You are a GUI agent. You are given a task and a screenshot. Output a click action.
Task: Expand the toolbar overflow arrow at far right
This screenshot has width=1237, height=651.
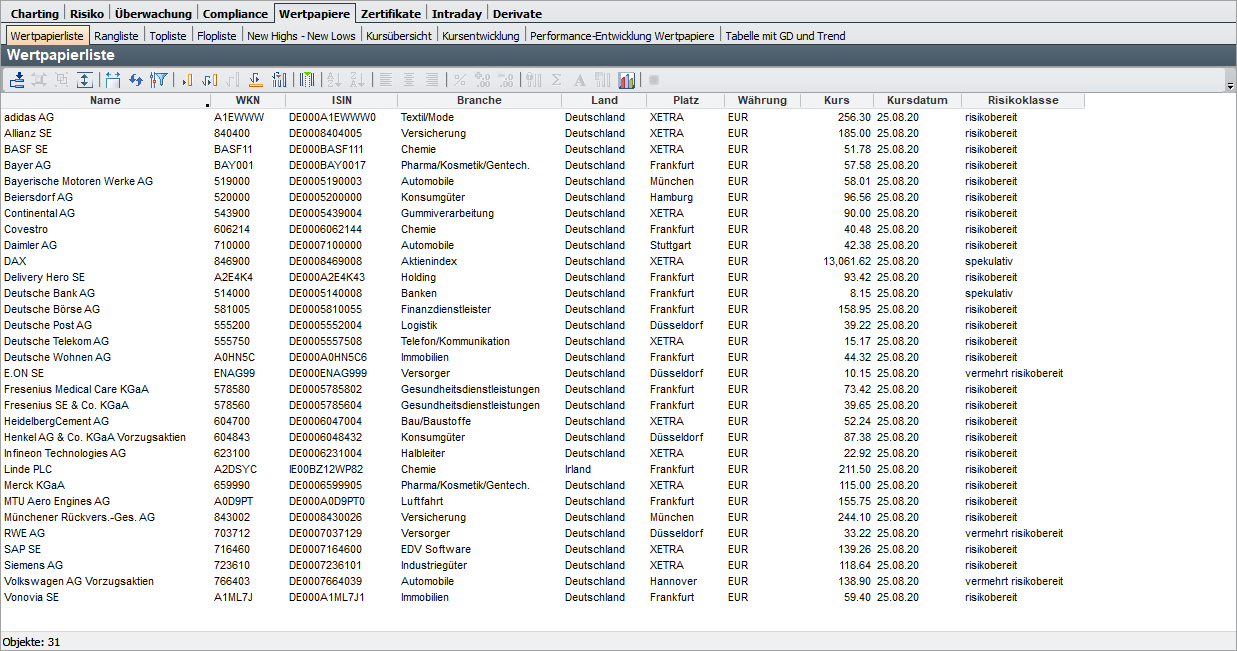pyautogui.click(x=1229, y=87)
